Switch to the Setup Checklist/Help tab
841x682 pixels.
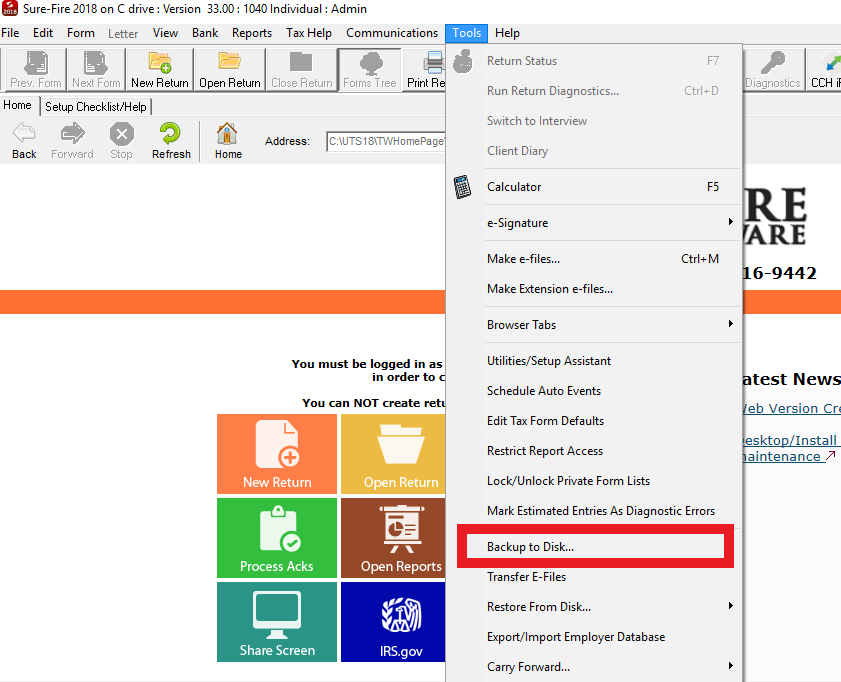click(95, 107)
